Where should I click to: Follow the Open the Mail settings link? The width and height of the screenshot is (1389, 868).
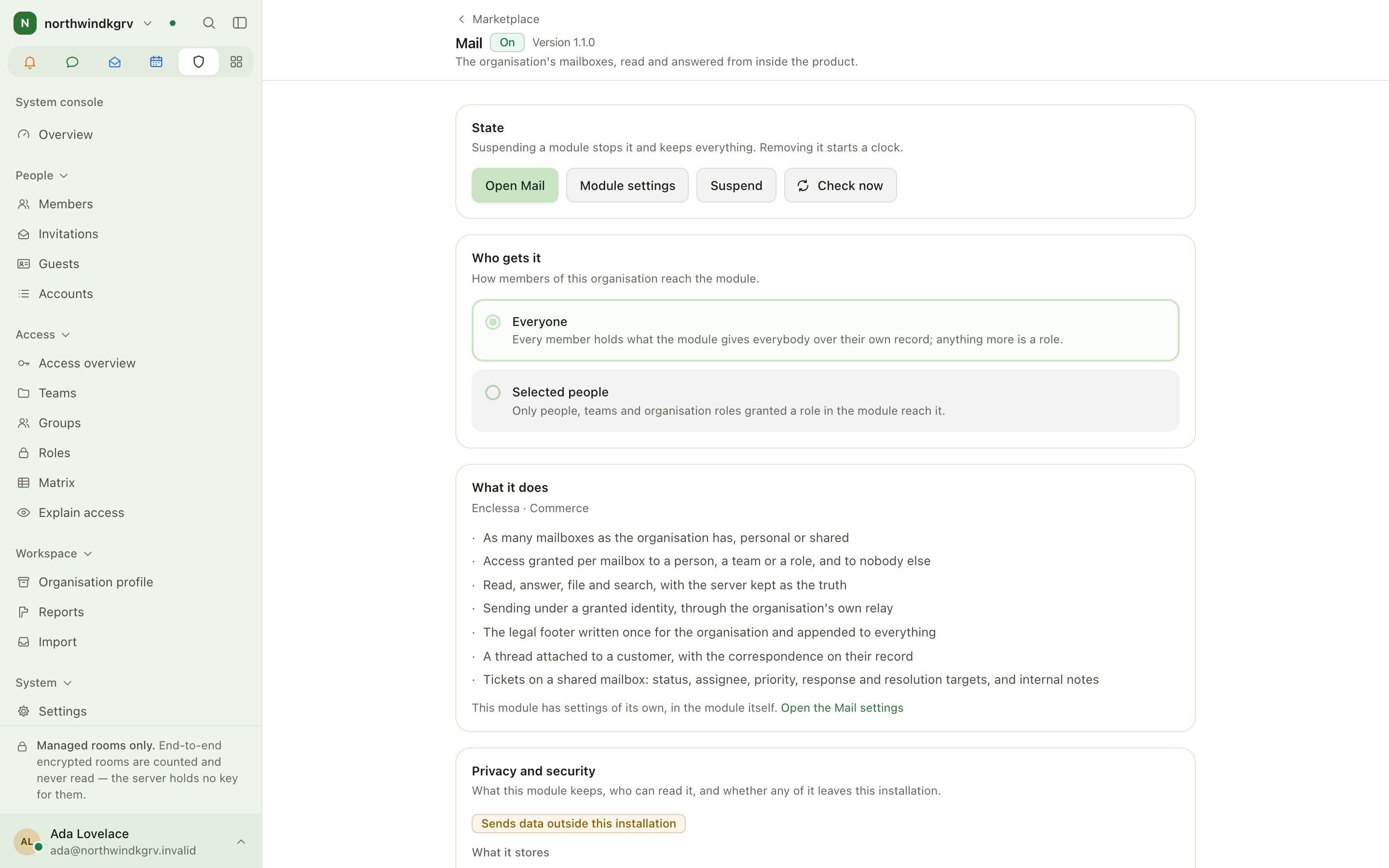click(842, 708)
